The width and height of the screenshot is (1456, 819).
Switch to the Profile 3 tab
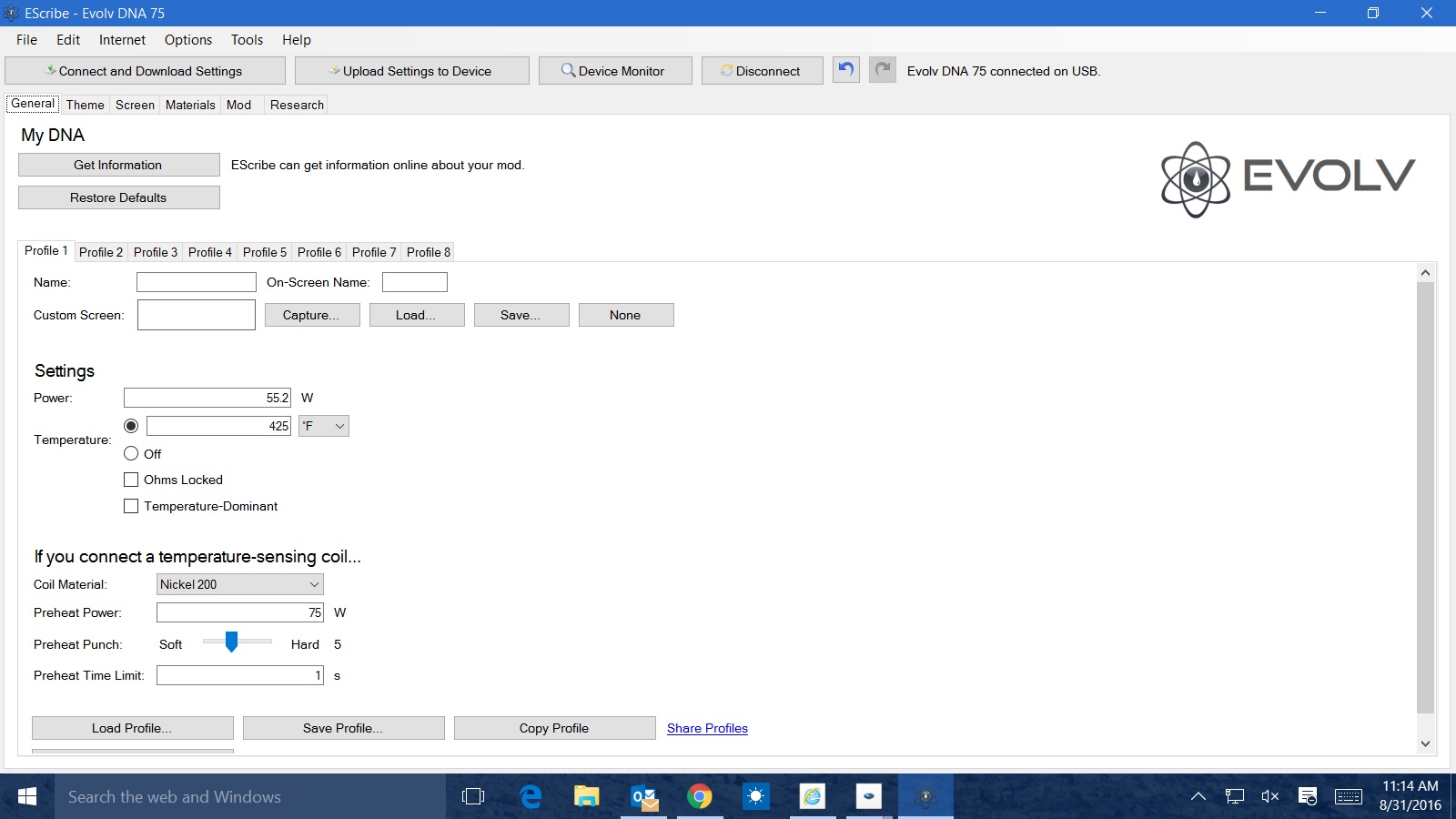pos(155,252)
